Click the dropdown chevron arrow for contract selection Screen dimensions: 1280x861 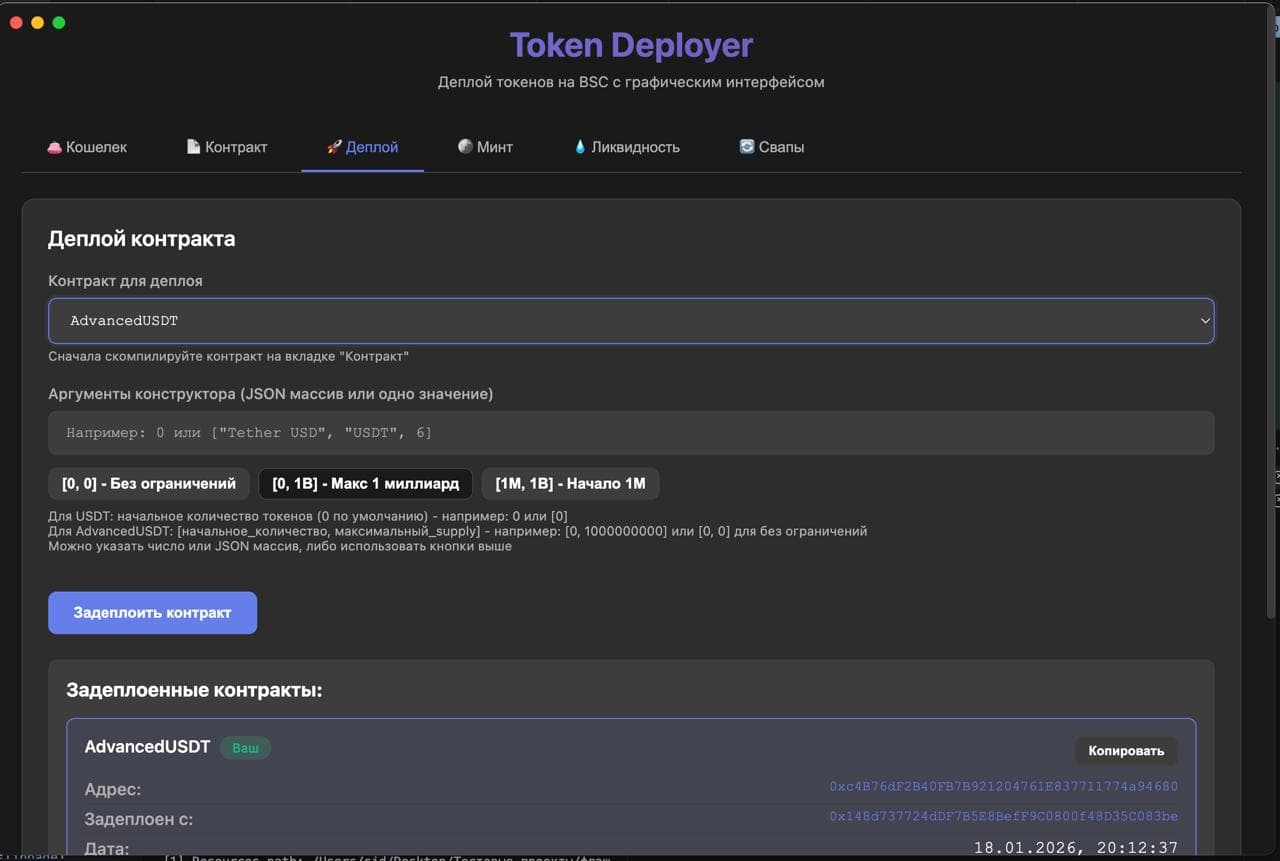pyautogui.click(x=1205, y=321)
